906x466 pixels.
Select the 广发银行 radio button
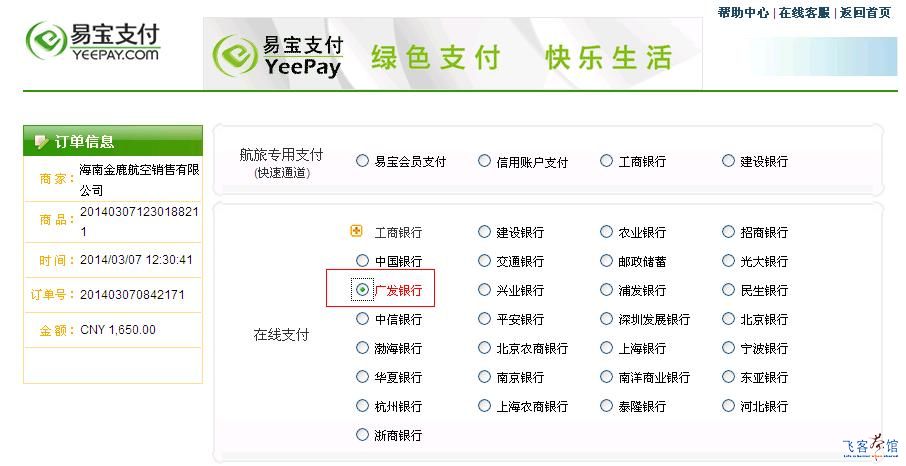coord(362,289)
